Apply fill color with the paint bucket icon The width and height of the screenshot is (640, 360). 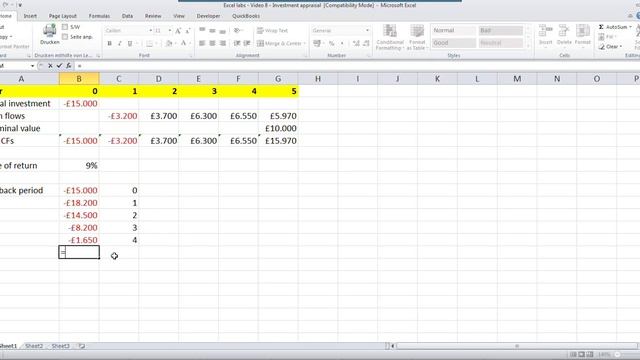pos(169,43)
